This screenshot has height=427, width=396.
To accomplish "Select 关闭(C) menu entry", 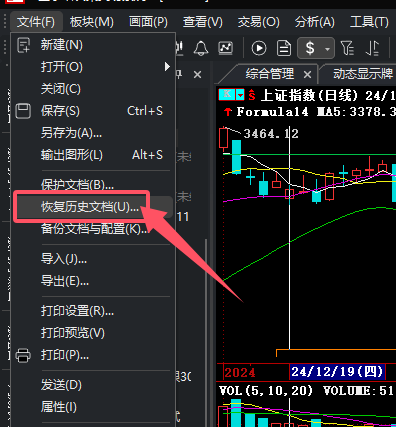I will pyautogui.click(x=93, y=89).
